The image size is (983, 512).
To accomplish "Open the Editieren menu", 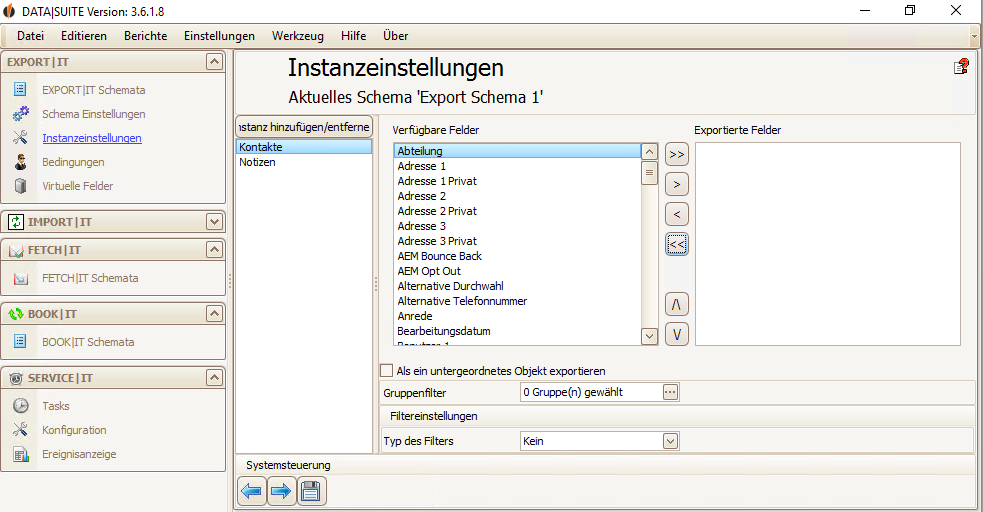I will tap(83, 36).
